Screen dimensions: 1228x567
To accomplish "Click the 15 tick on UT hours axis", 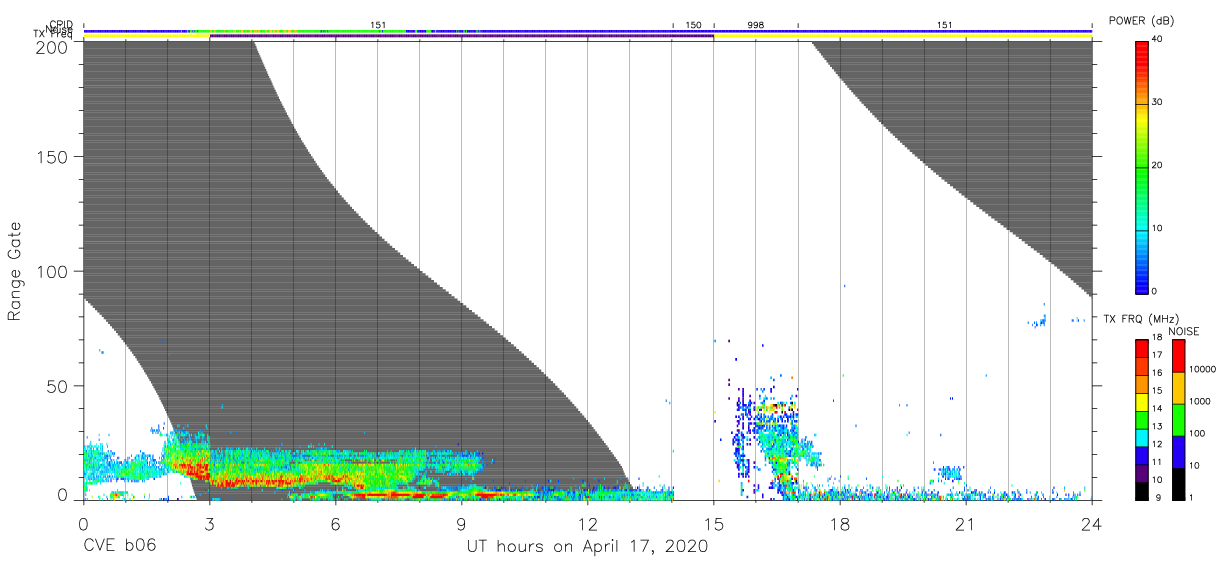I will (714, 523).
